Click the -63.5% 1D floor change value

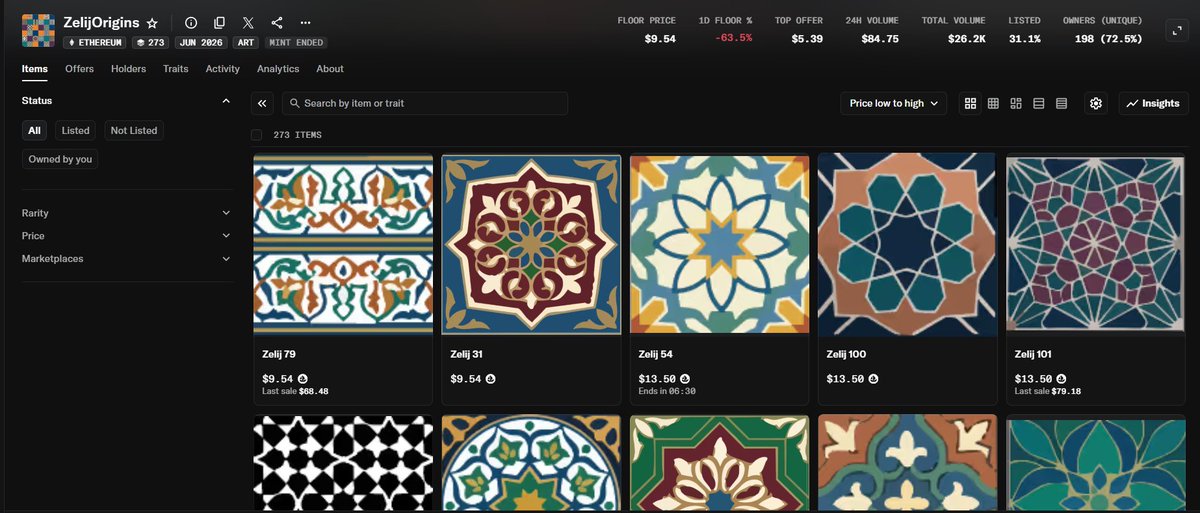click(x=733, y=38)
